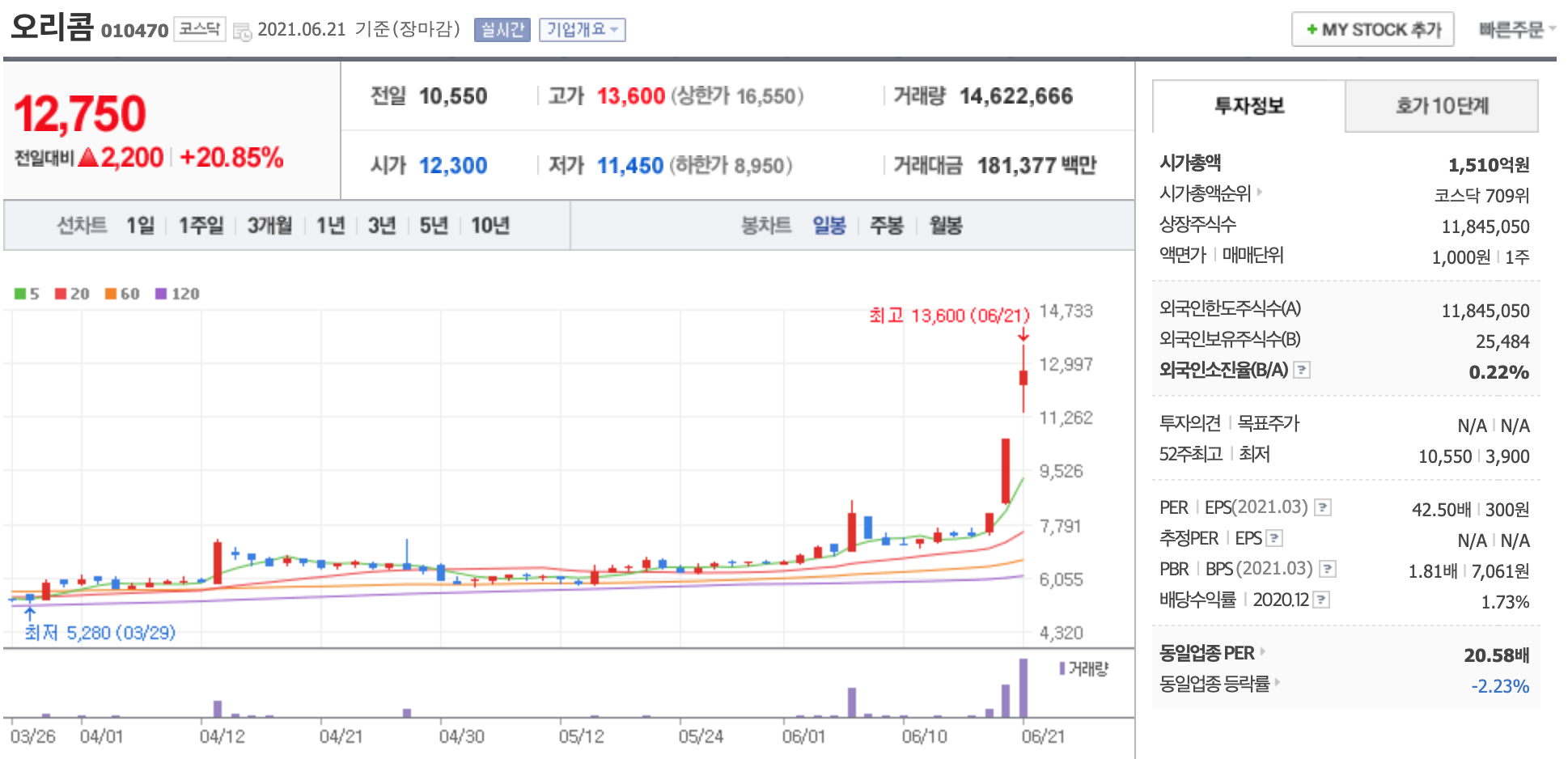Click the 시가총액 value 1,510억원
Viewport: 1568px width, 759px height.
pos(1489,165)
